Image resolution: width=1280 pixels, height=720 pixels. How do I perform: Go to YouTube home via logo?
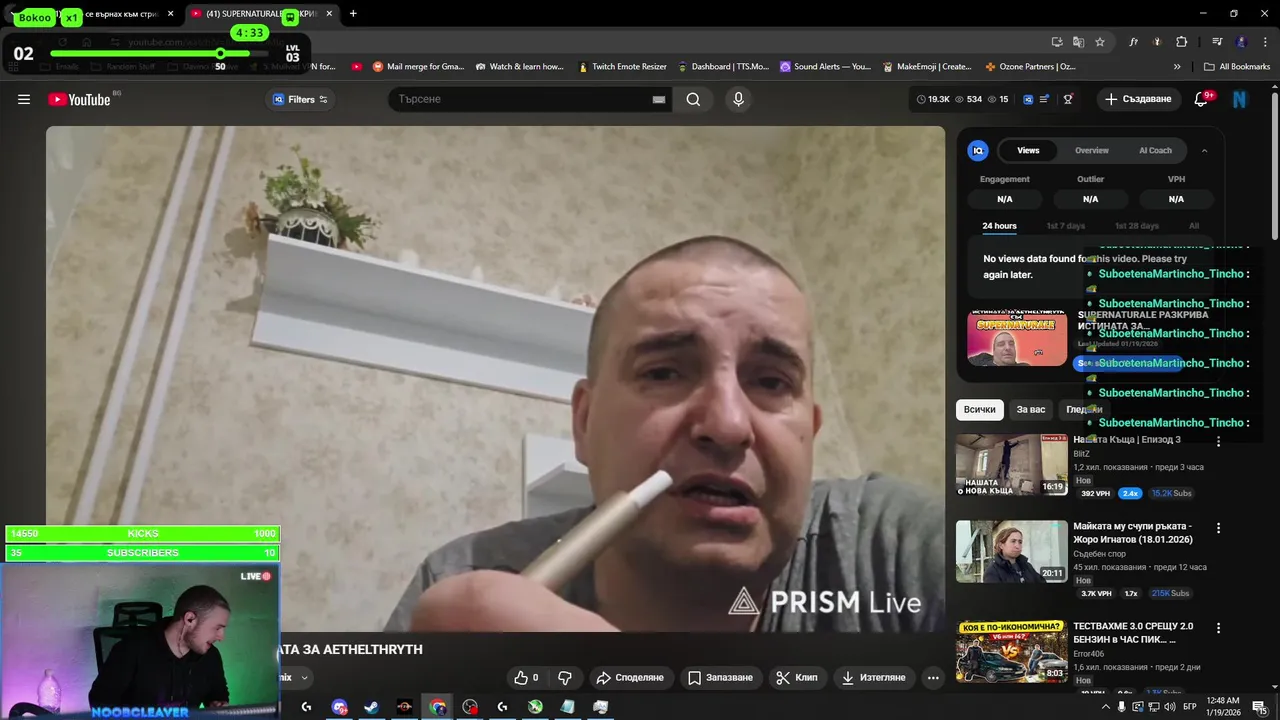click(79, 99)
